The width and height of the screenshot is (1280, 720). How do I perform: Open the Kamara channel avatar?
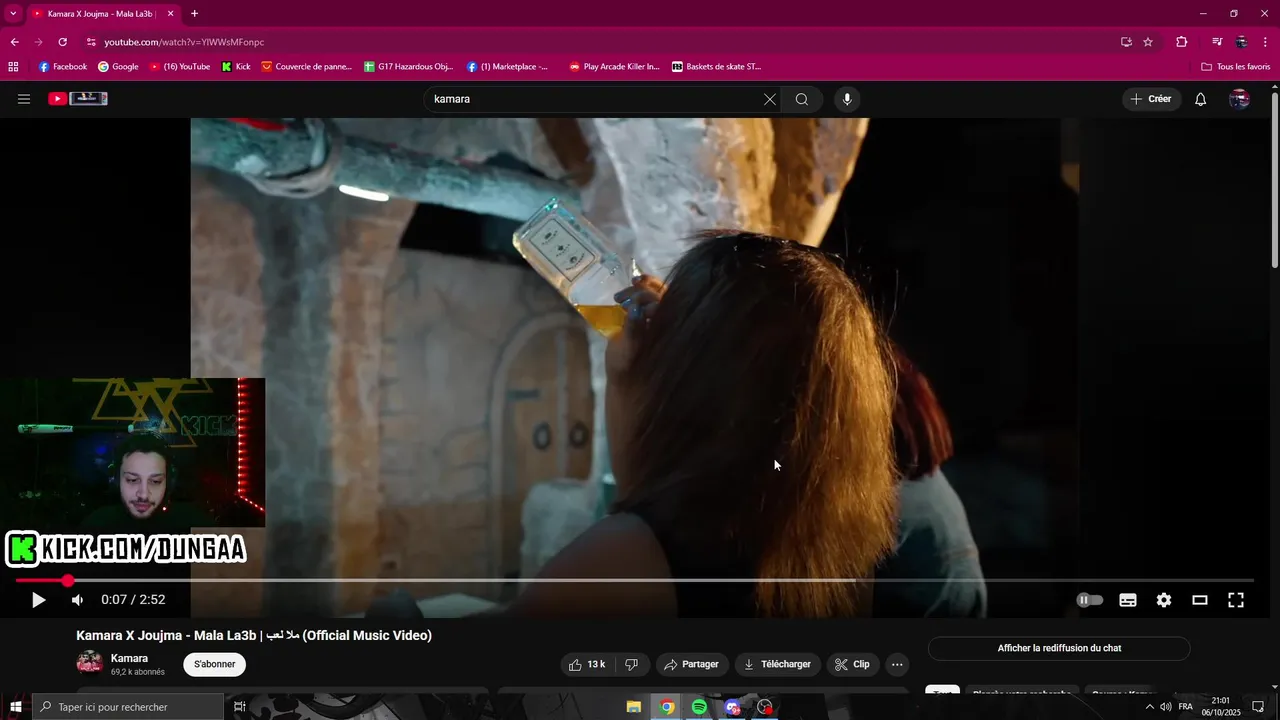pos(89,663)
